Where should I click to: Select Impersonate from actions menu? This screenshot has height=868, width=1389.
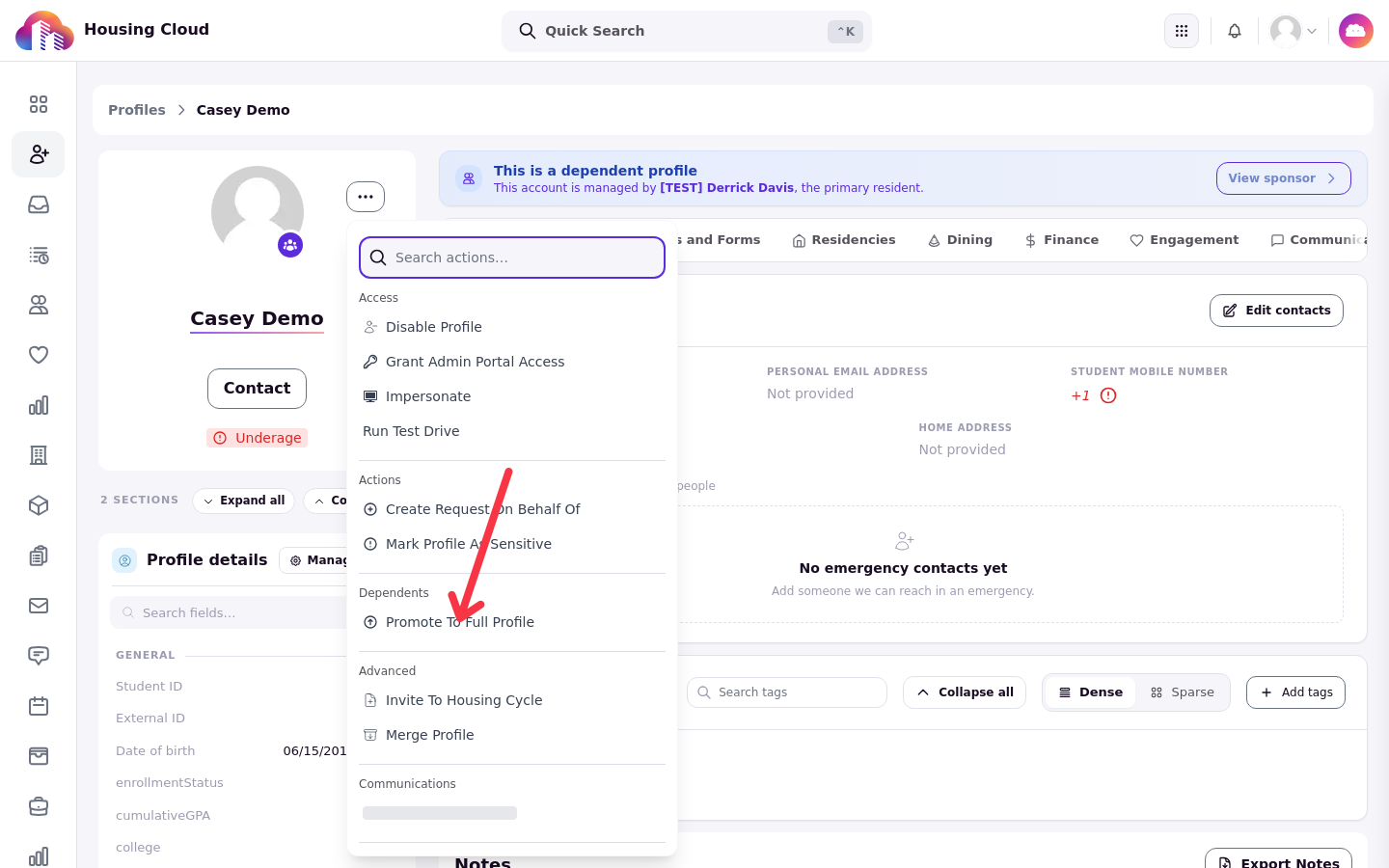tap(512, 396)
